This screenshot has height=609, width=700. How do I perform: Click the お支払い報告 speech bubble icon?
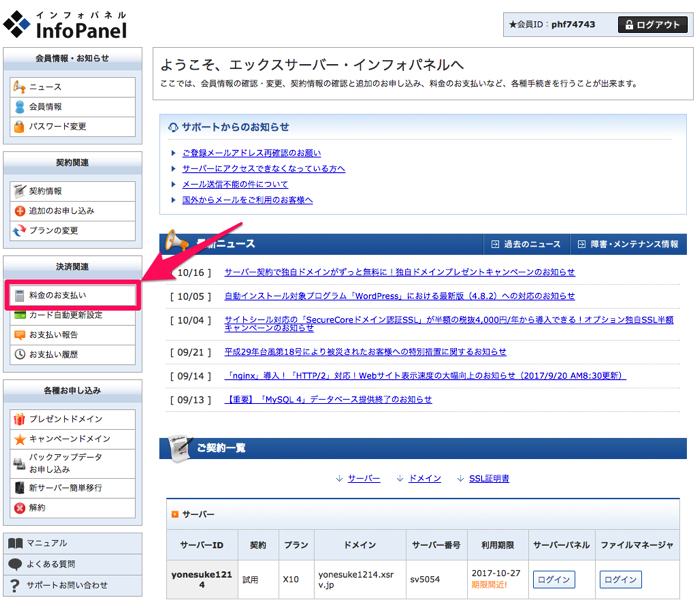[20, 335]
